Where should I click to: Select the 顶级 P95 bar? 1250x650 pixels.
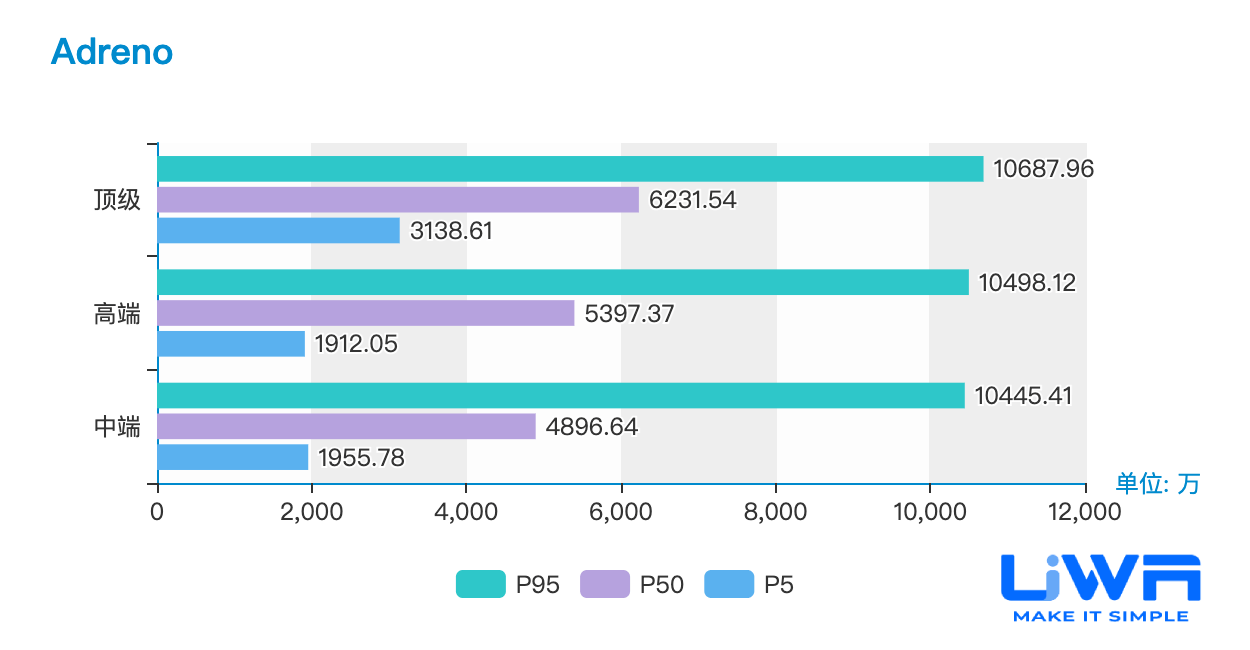pyautogui.click(x=571, y=169)
